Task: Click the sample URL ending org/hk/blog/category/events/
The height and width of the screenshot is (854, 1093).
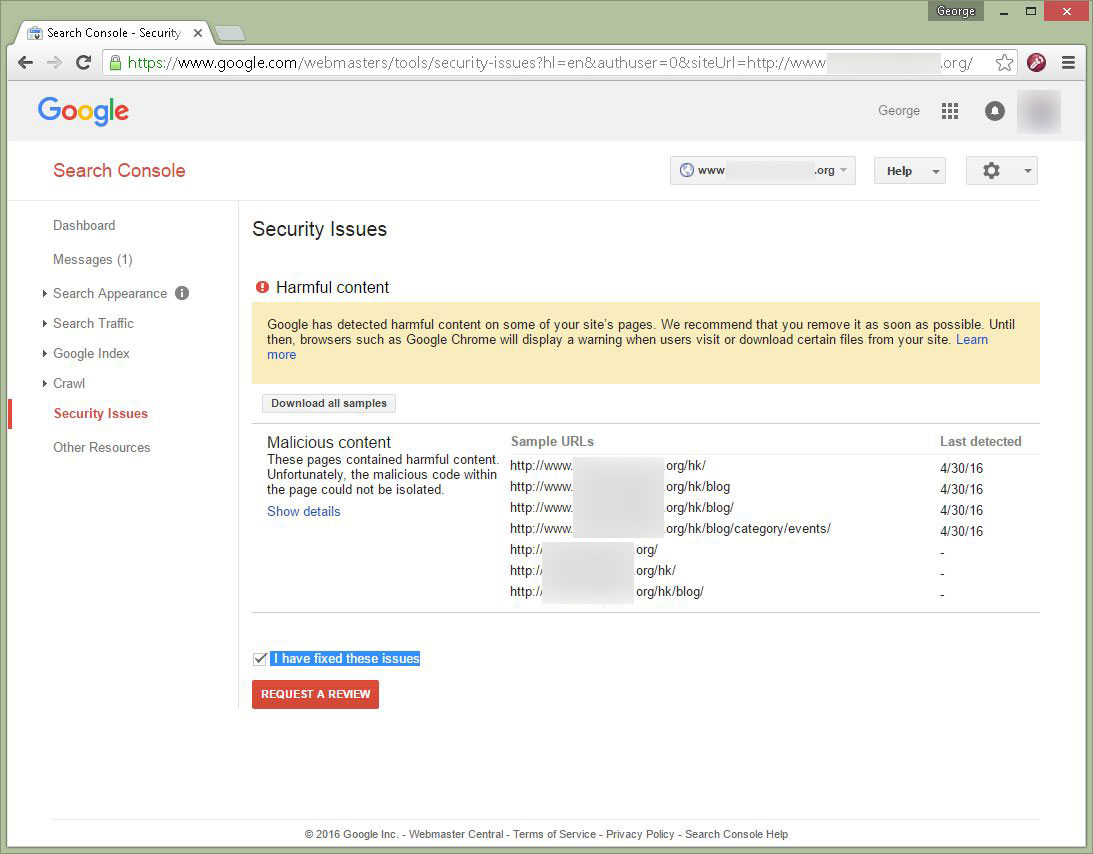Action: pos(670,529)
